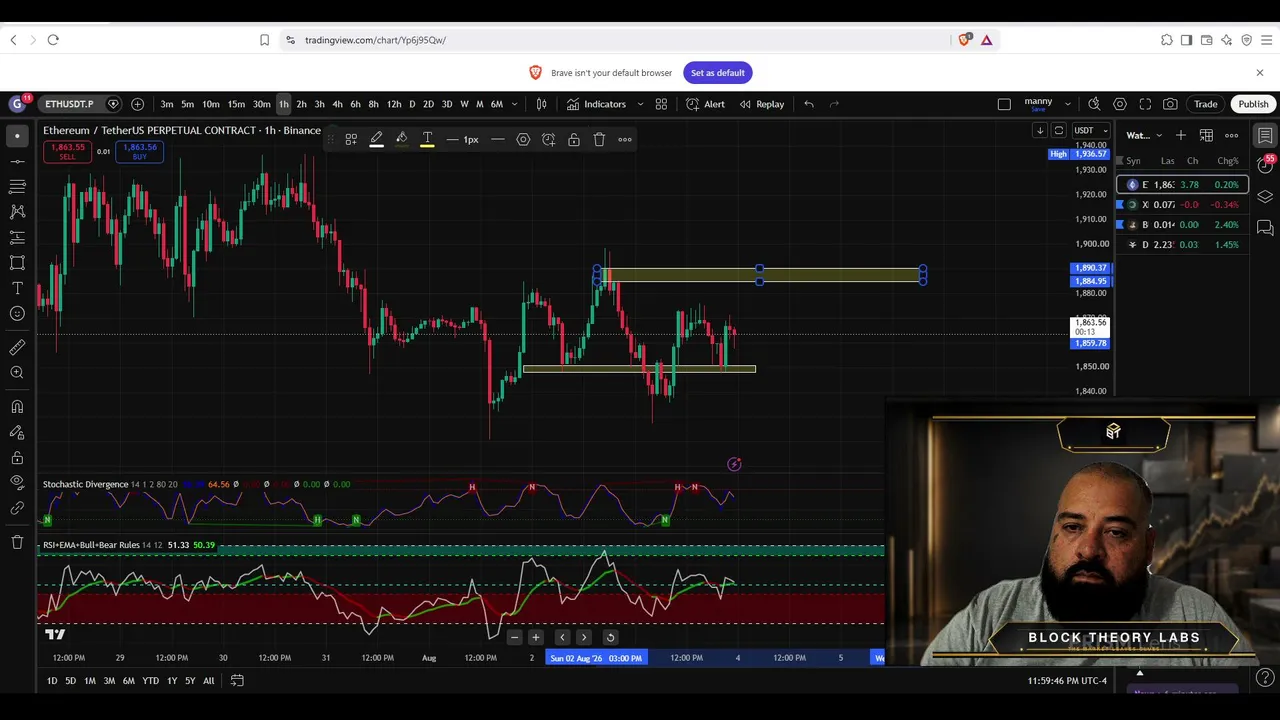Delete the selected rectangle from floating toolbar
Image resolution: width=1280 pixels, height=720 pixels.
[x=599, y=139]
